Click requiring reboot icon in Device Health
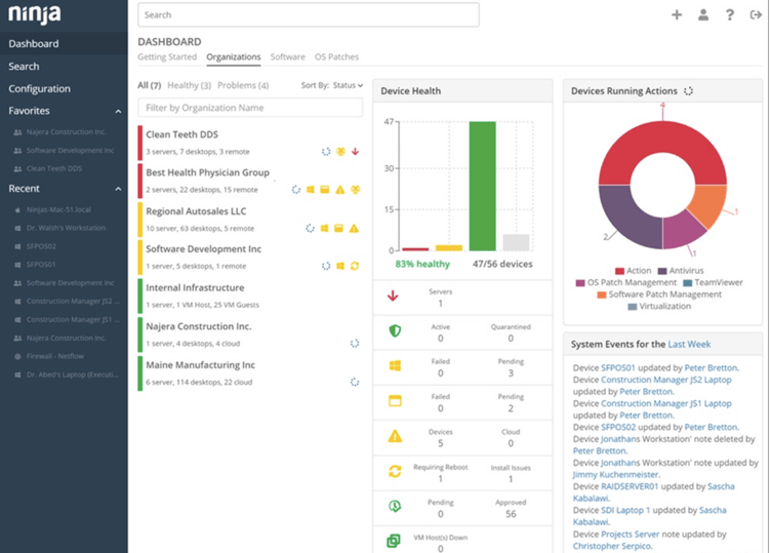770x553 pixels. [395, 471]
